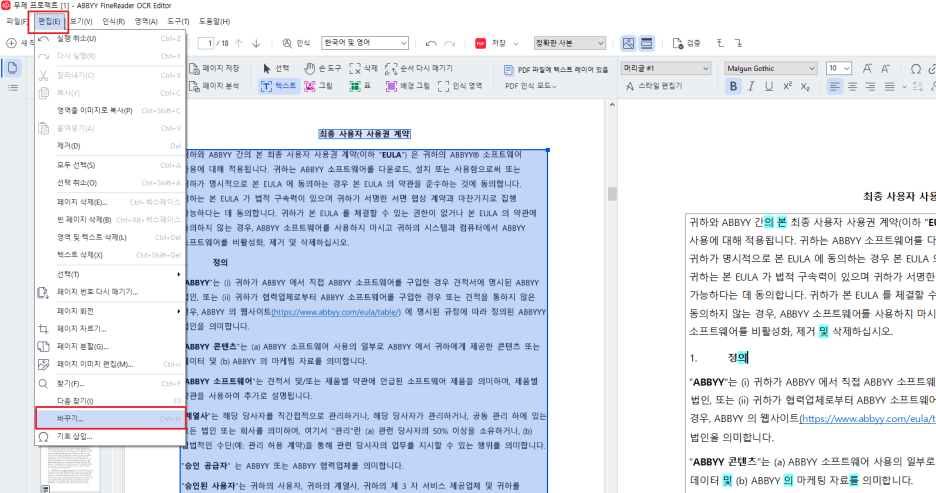Activate the 표 table area tool
The height and width of the screenshot is (493, 936).
(x=360, y=86)
